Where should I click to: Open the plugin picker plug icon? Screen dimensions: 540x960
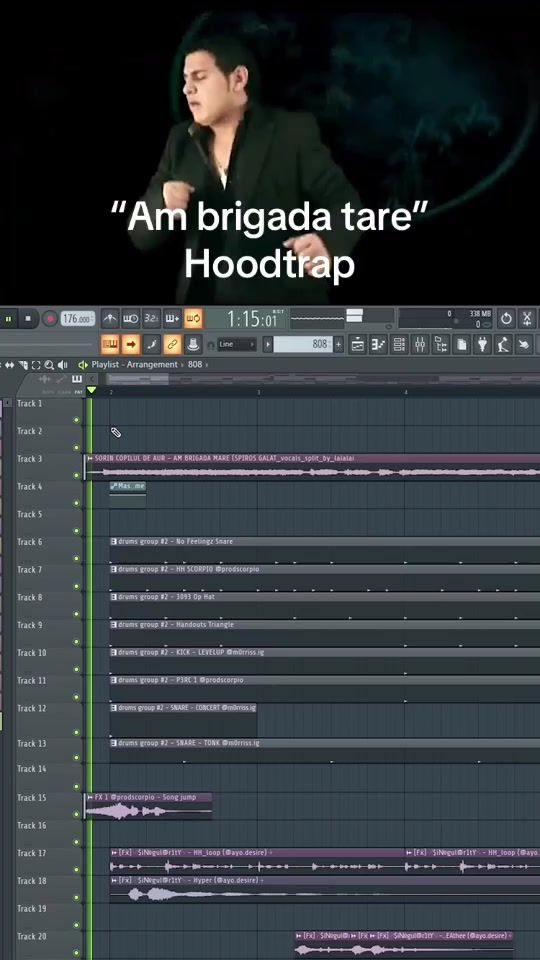[x=482, y=345]
